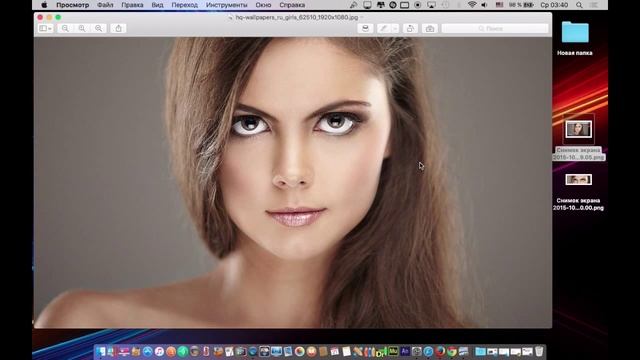Open the Вид menu
Screen dimensions: 640x360
pos(157,5)
